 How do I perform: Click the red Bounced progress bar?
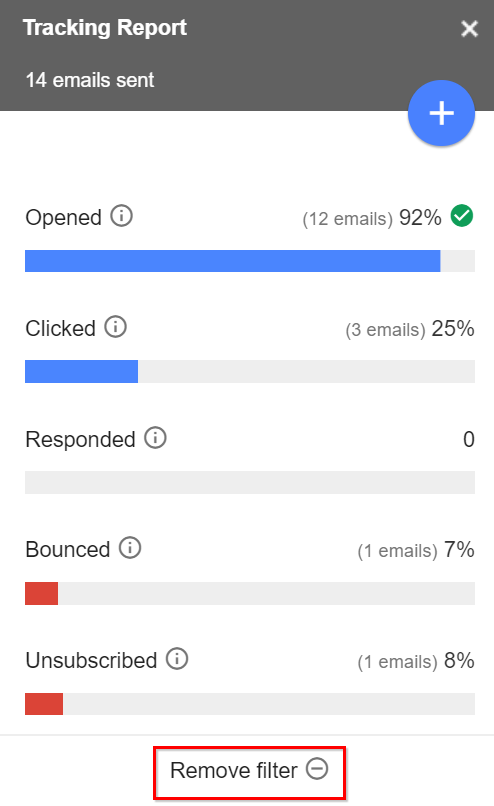click(x=42, y=594)
